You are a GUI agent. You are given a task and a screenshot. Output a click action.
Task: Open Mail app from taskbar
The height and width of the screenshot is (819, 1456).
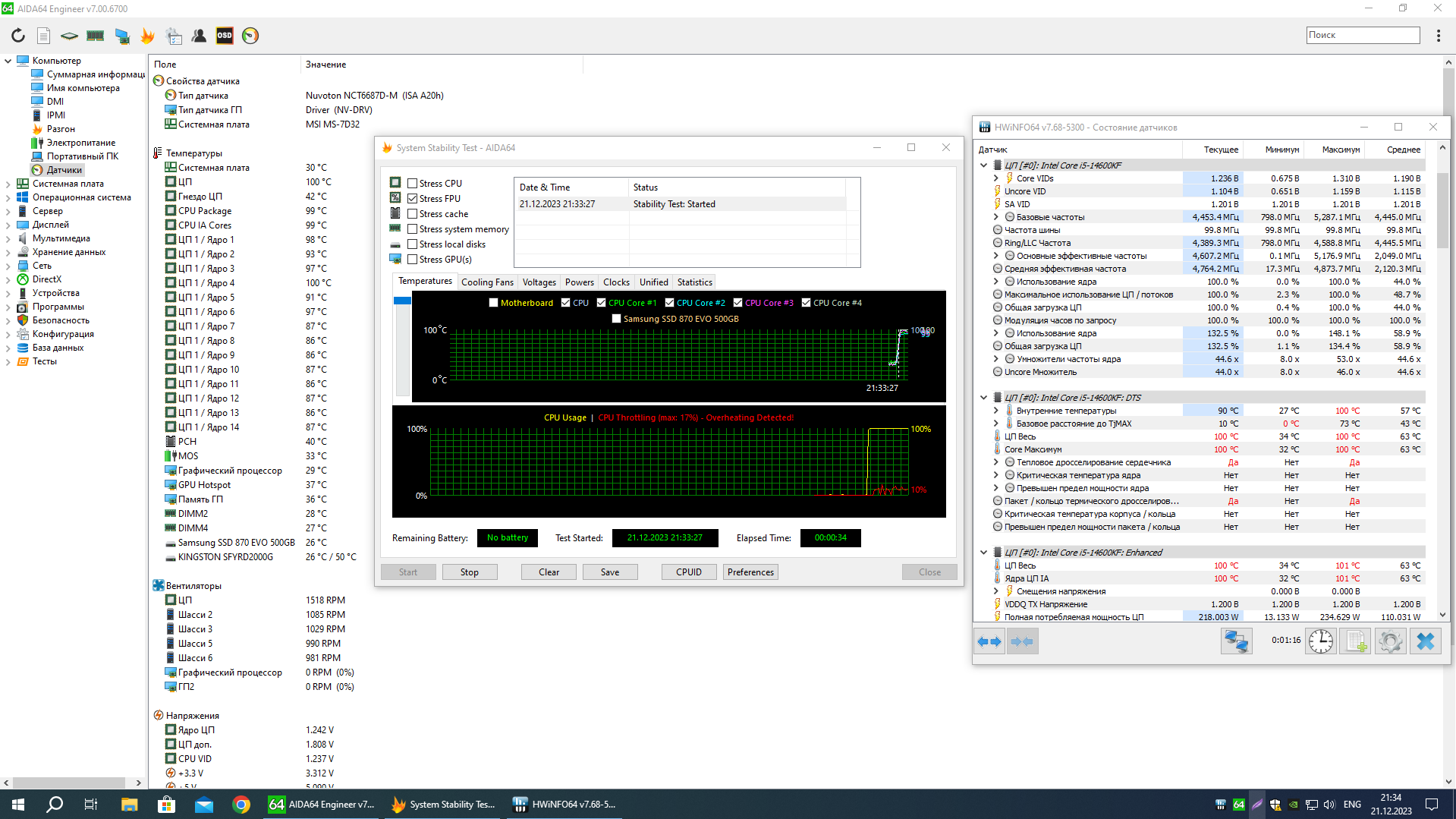click(x=204, y=805)
